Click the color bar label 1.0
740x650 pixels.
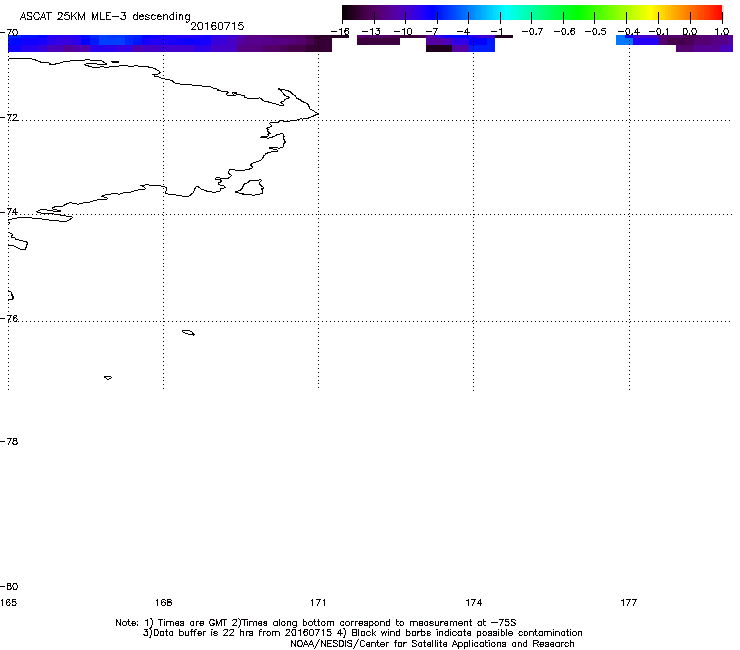click(x=722, y=32)
